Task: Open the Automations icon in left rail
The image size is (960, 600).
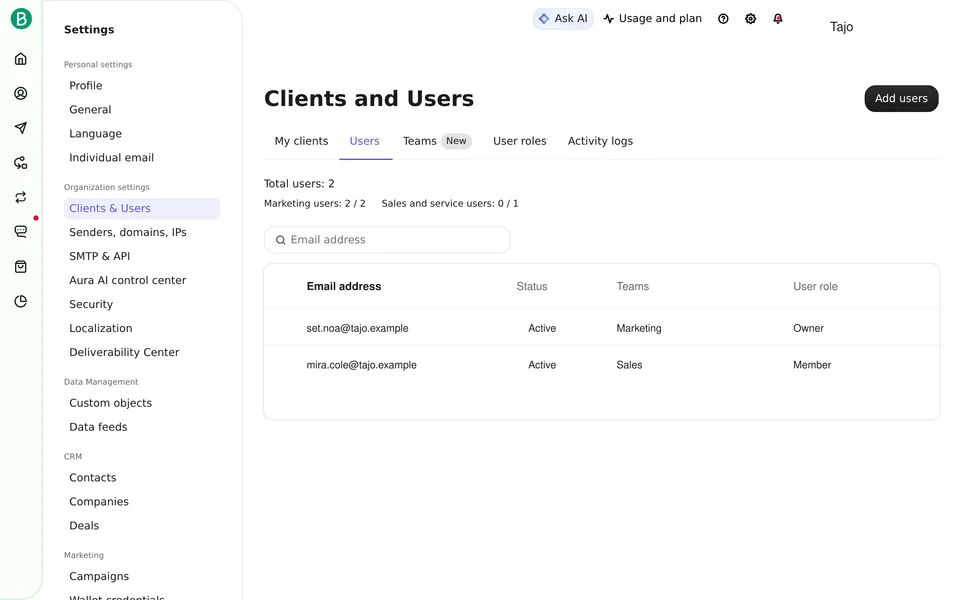Action: point(21,163)
